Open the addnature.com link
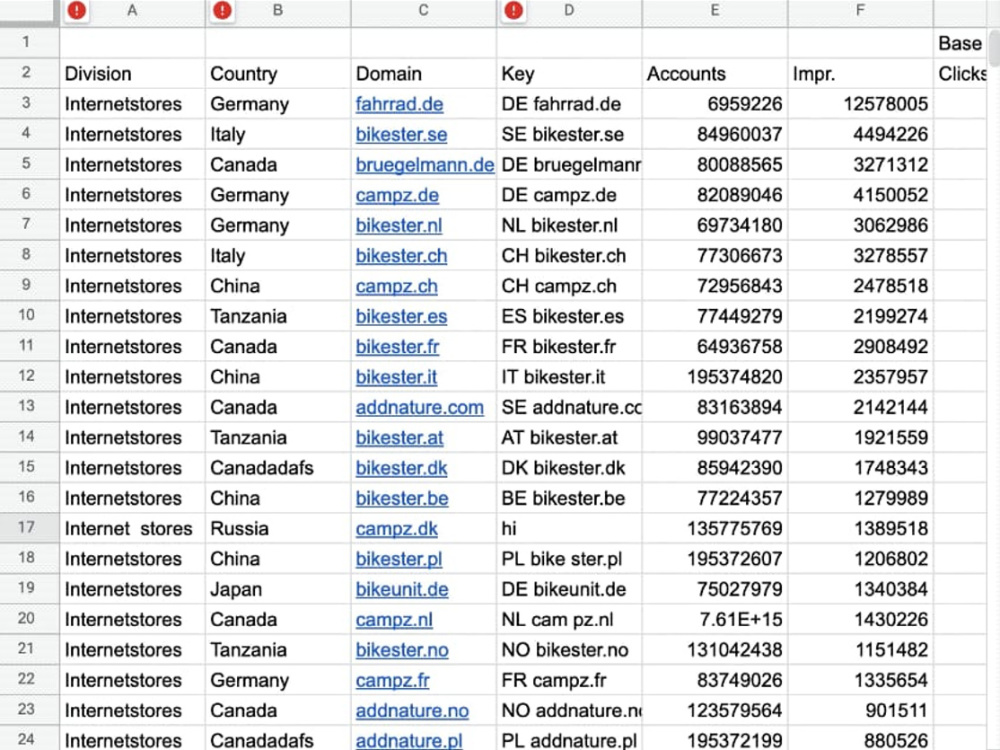1000x750 pixels. [x=420, y=408]
